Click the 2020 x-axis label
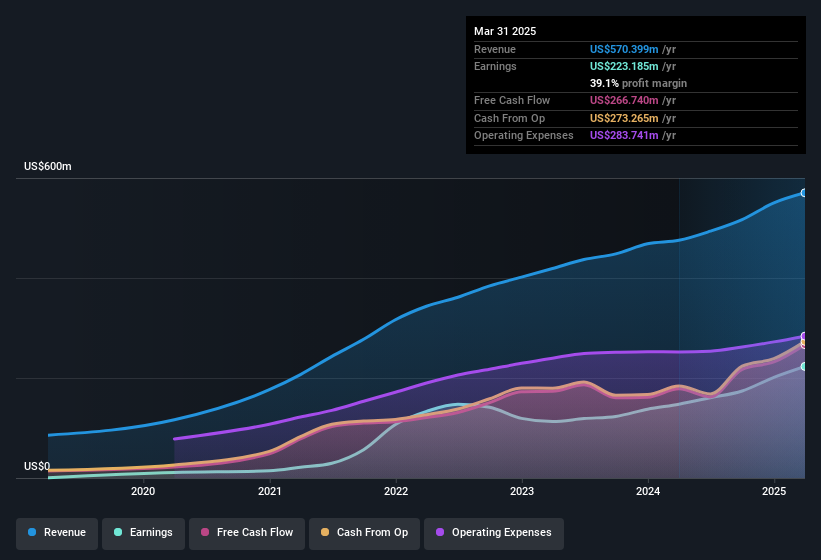The height and width of the screenshot is (560, 821). [143, 491]
